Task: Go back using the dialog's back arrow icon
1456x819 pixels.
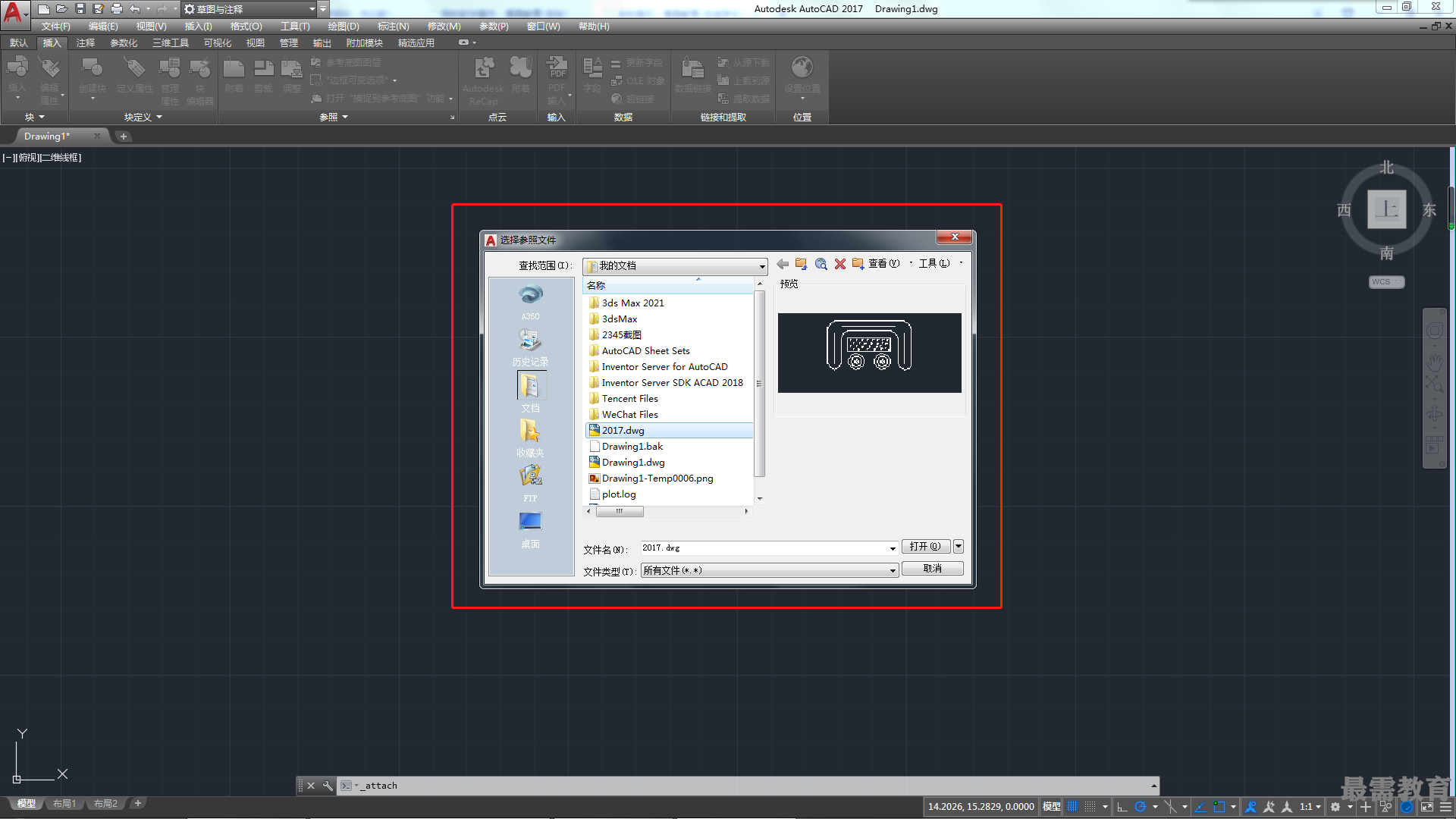Action: pos(783,264)
